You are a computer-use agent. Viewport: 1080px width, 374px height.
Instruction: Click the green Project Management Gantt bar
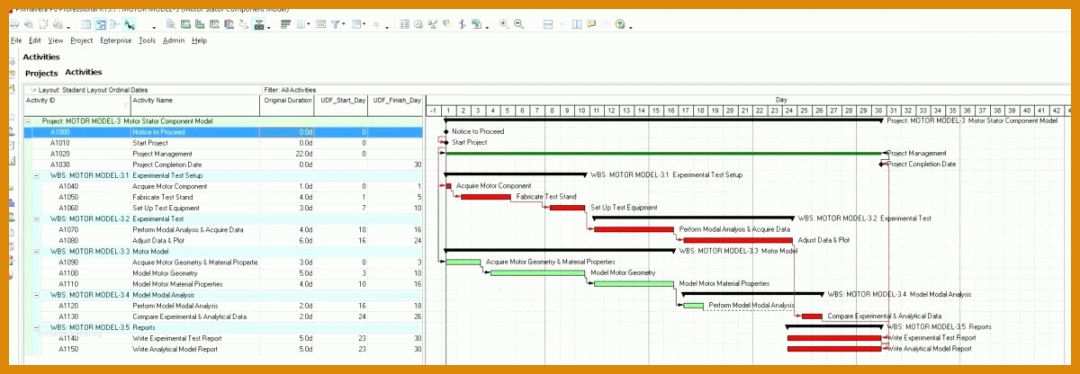click(x=663, y=154)
